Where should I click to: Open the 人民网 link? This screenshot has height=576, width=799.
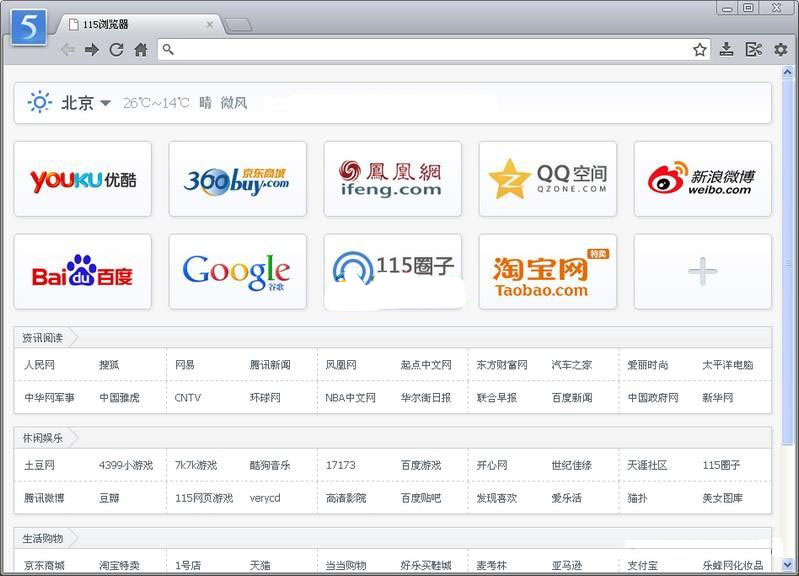(39, 365)
